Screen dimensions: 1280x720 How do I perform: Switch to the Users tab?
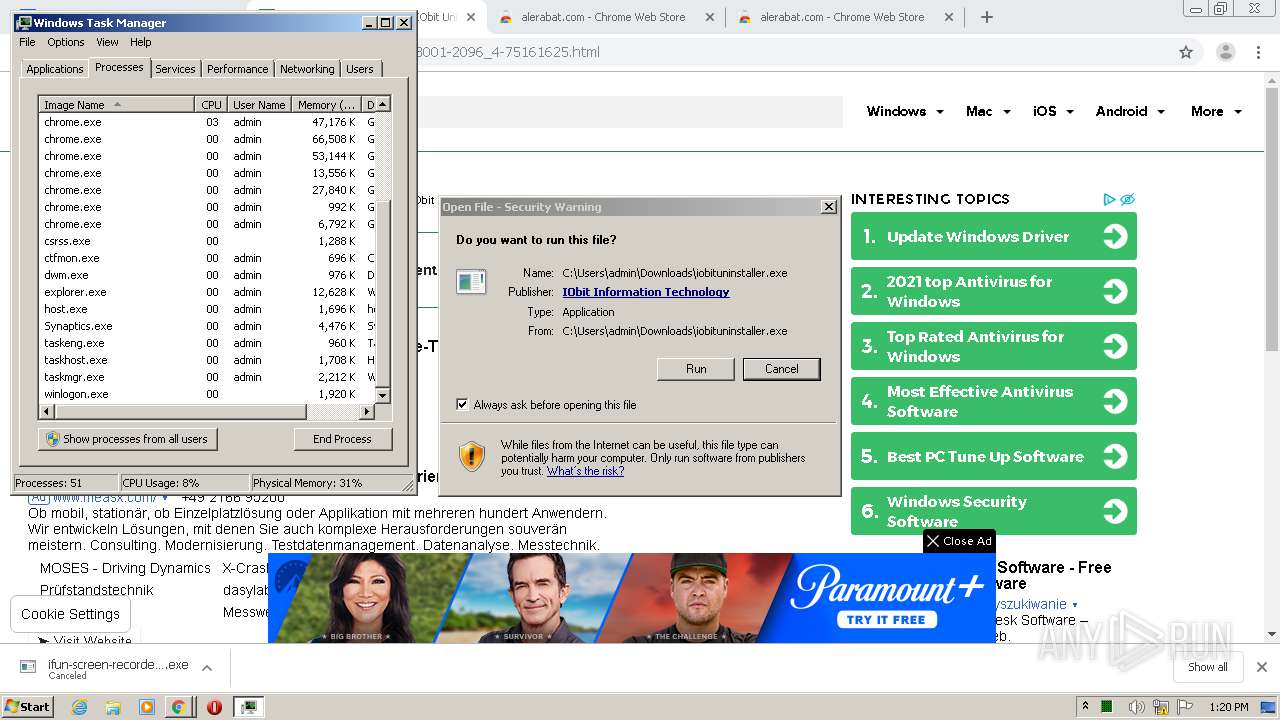(360, 69)
